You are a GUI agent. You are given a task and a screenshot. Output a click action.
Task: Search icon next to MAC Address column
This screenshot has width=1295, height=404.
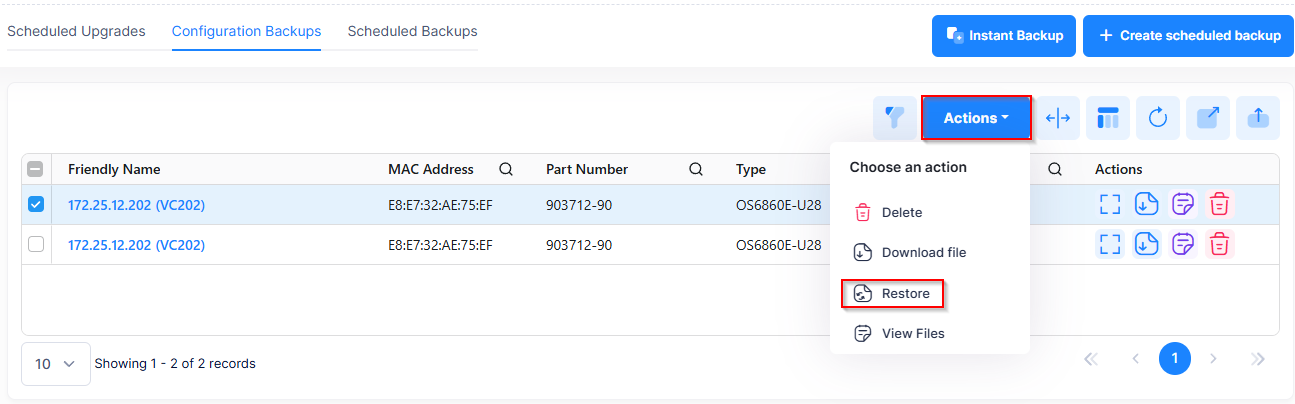pos(506,169)
